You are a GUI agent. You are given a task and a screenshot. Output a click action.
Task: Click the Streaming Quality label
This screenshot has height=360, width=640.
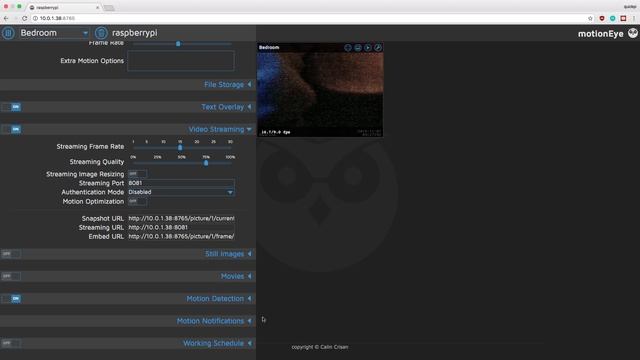tap(97, 162)
